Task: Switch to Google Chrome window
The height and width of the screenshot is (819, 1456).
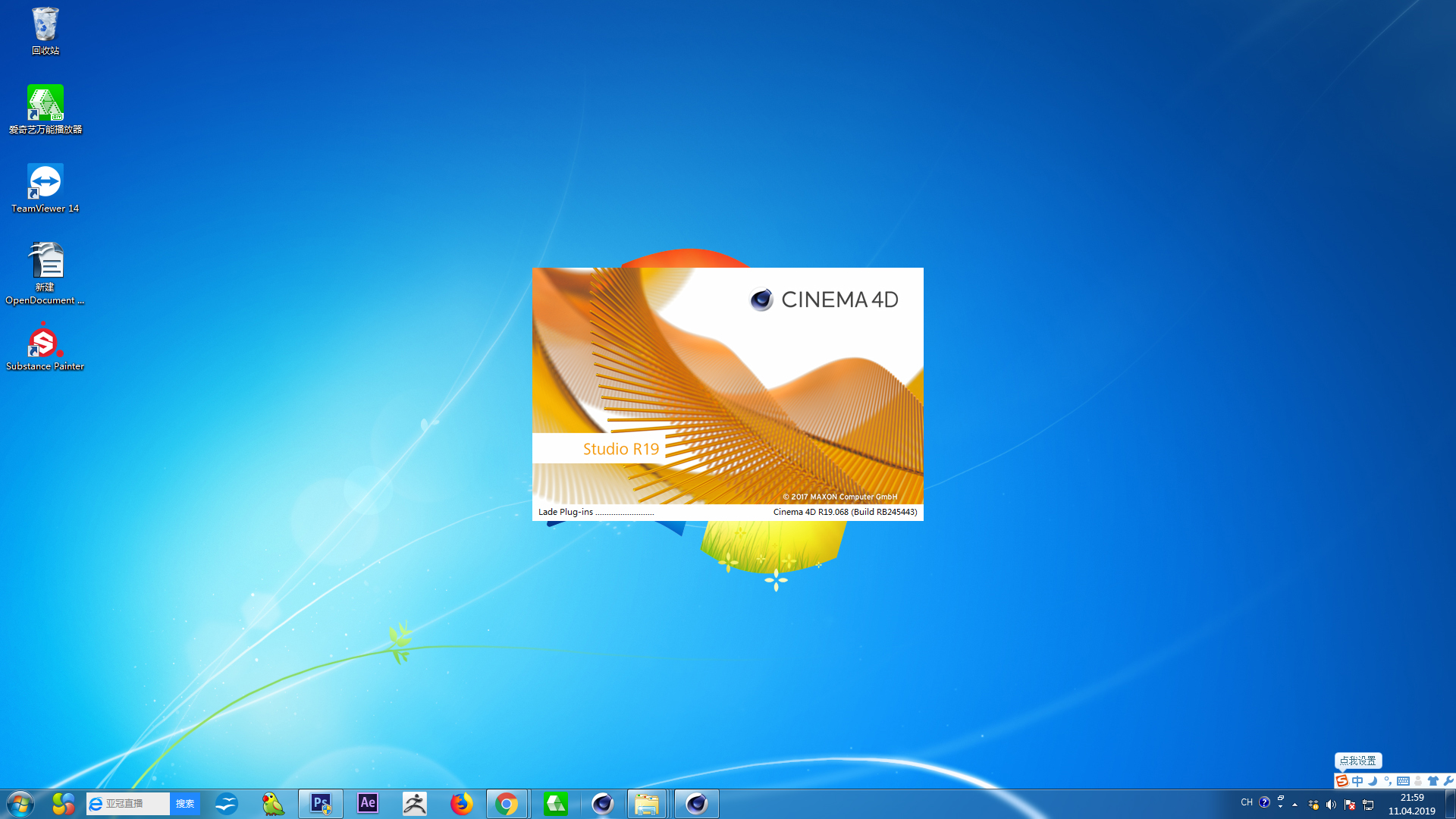Action: (507, 804)
